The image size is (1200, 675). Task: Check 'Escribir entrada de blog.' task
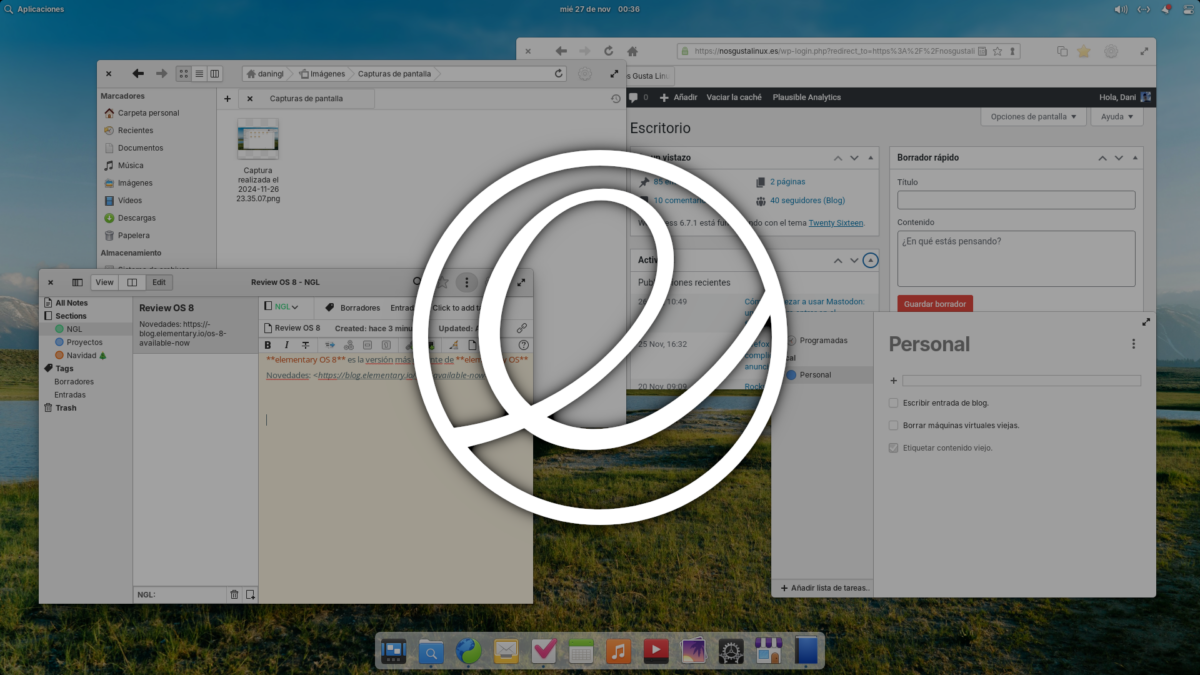(x=893, y=403)
